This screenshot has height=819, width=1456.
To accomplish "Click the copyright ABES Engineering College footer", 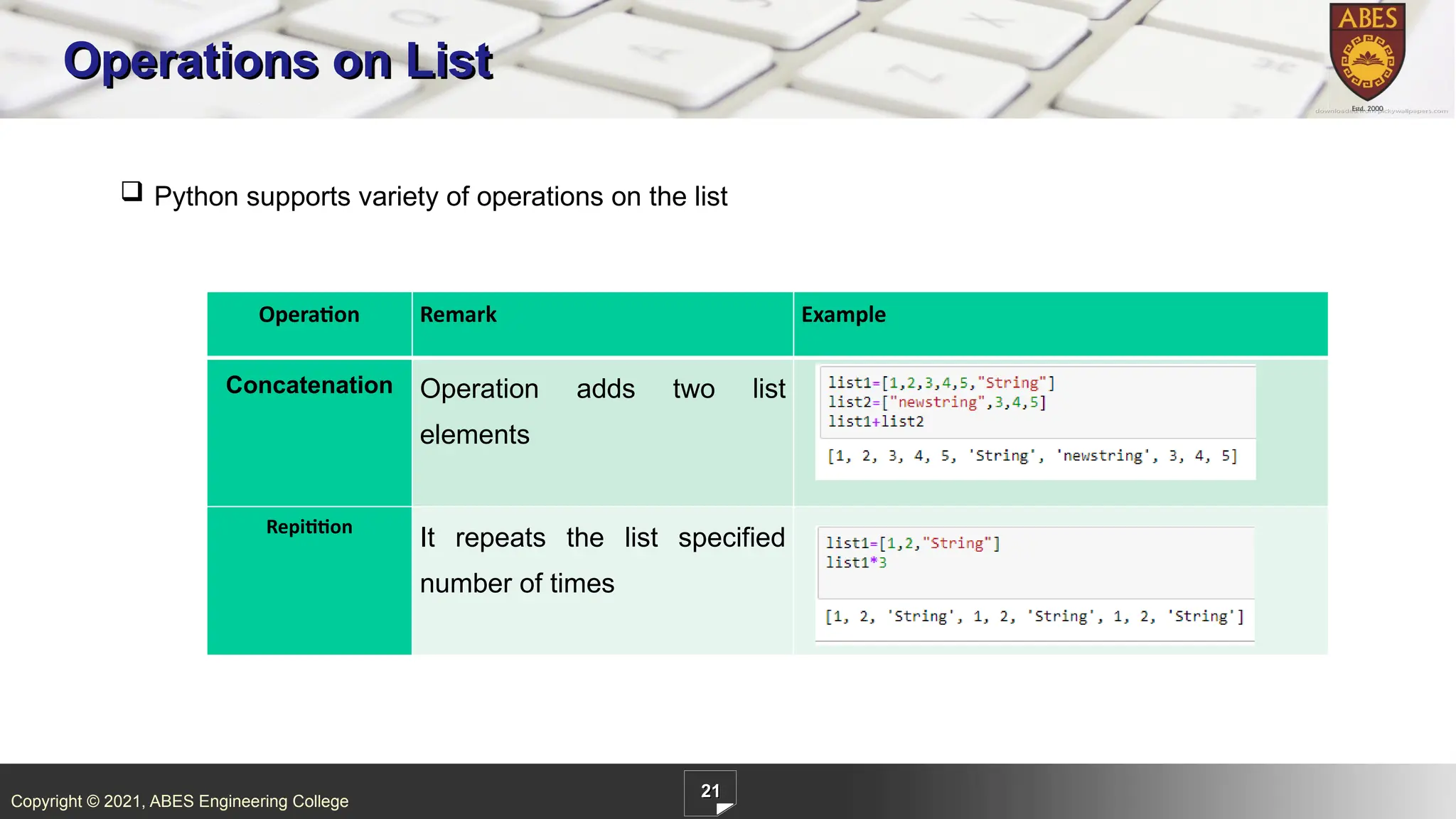I will click(x=180, y=801).
